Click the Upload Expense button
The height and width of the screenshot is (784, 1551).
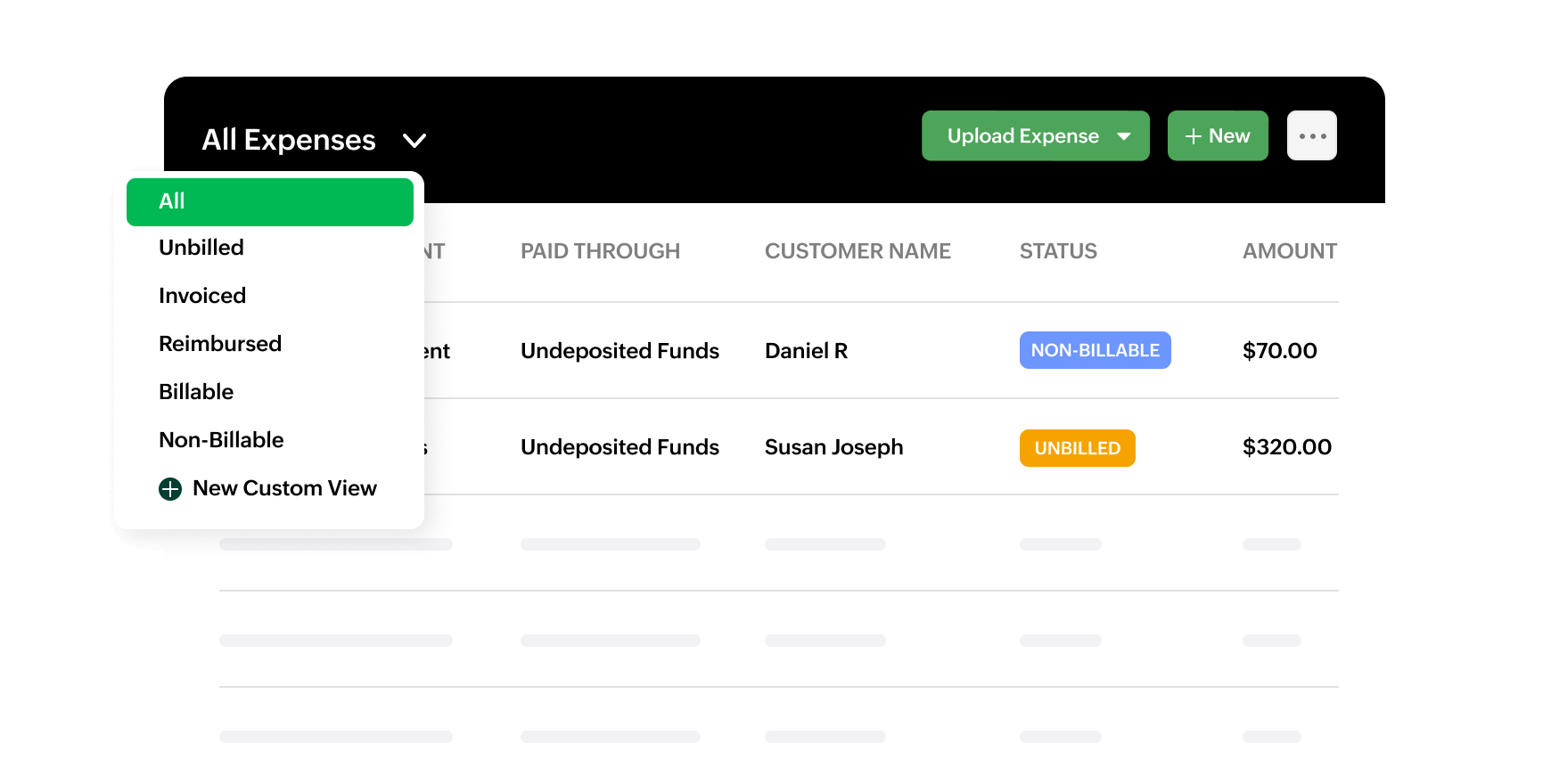point(1022,136)
